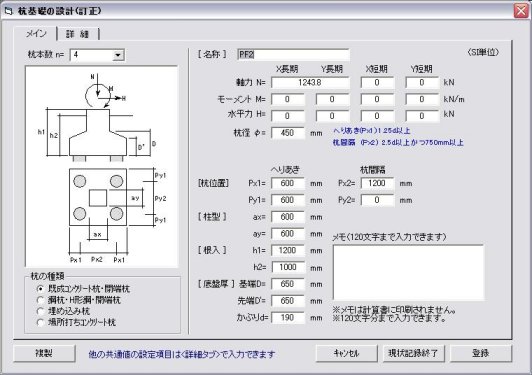Click the 登録 button
532x375 pixels.
[x=480, y=353]
